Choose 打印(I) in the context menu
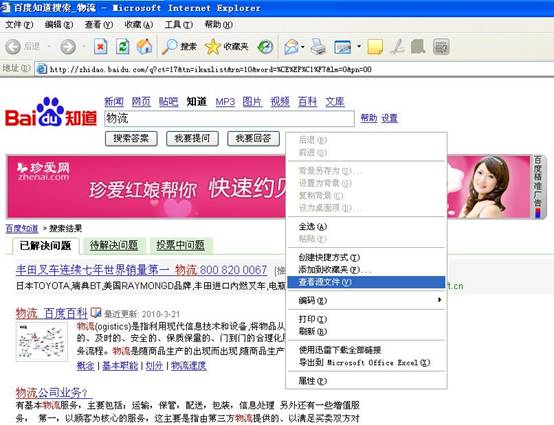Screen dimensions: 554x425 (366, 319)
